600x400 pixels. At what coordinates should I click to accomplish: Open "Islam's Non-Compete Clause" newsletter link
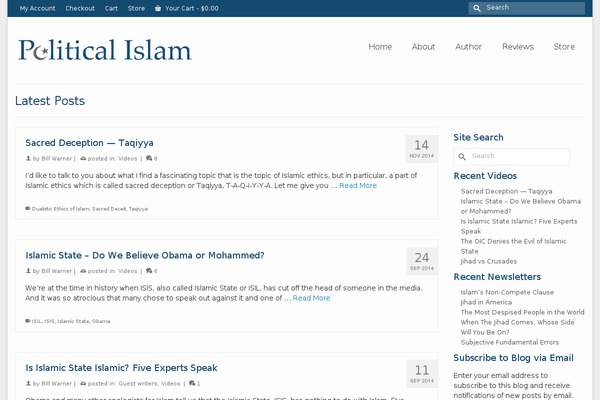point(507,292)
